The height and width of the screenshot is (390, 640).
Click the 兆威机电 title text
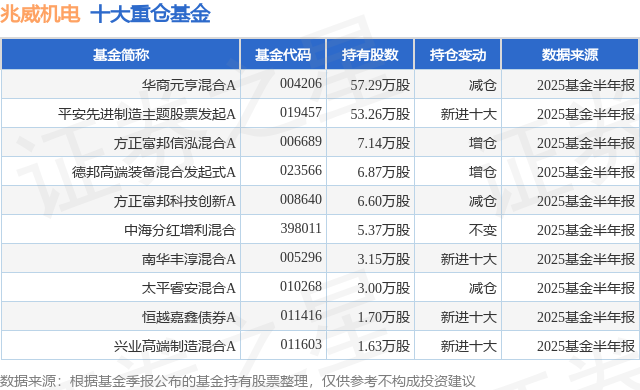tap(40, 14)
